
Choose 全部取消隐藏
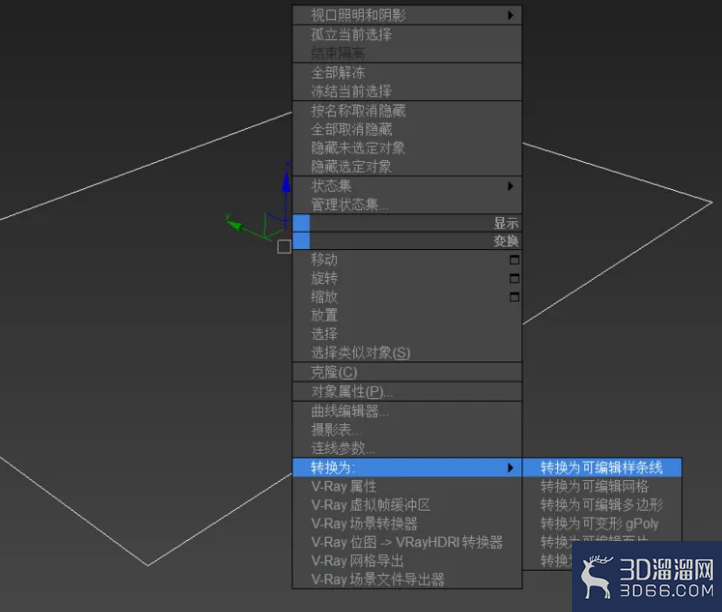click(407, 129)
